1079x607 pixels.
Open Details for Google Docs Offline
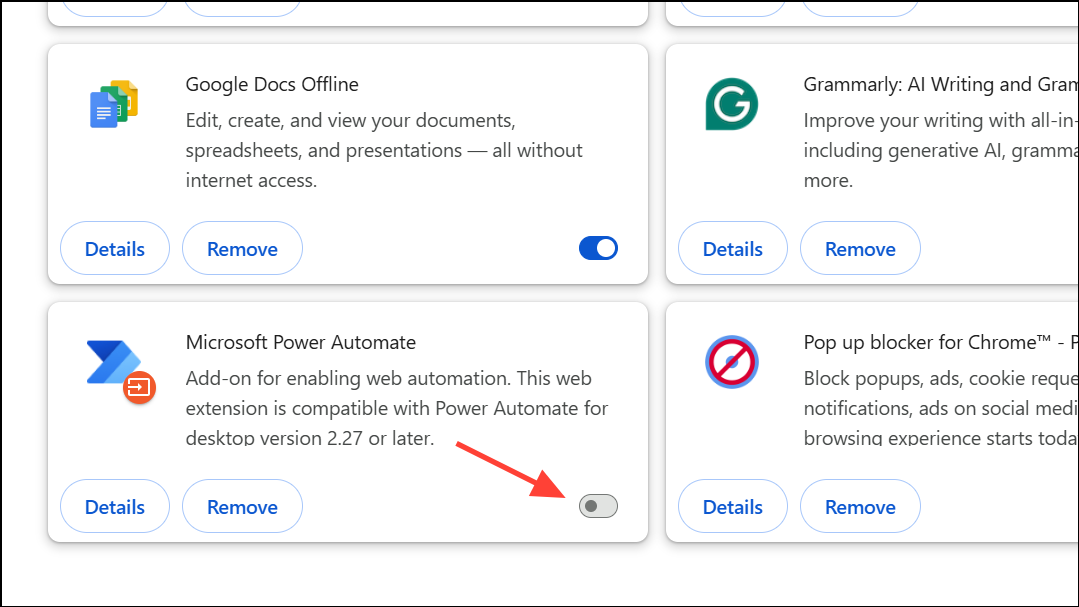tap(114, 247)
